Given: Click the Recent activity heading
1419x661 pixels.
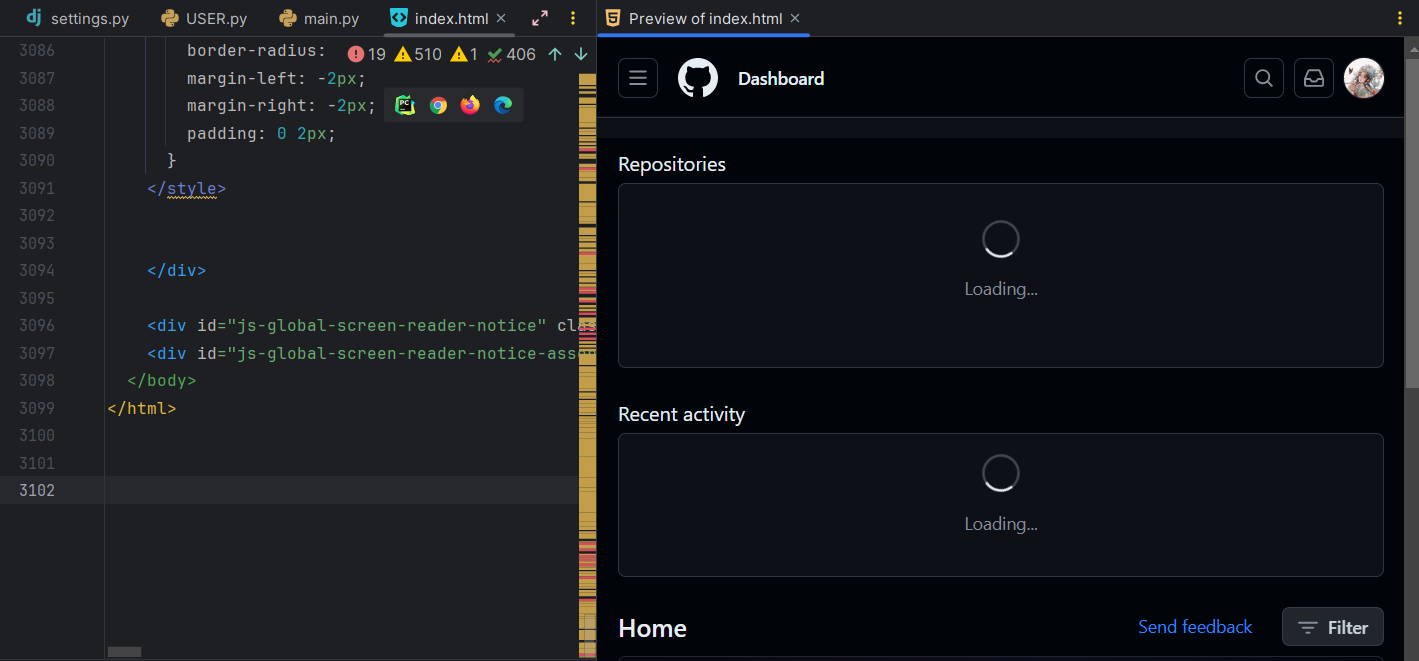Looking at the screenshot, I should coord(682,414).
